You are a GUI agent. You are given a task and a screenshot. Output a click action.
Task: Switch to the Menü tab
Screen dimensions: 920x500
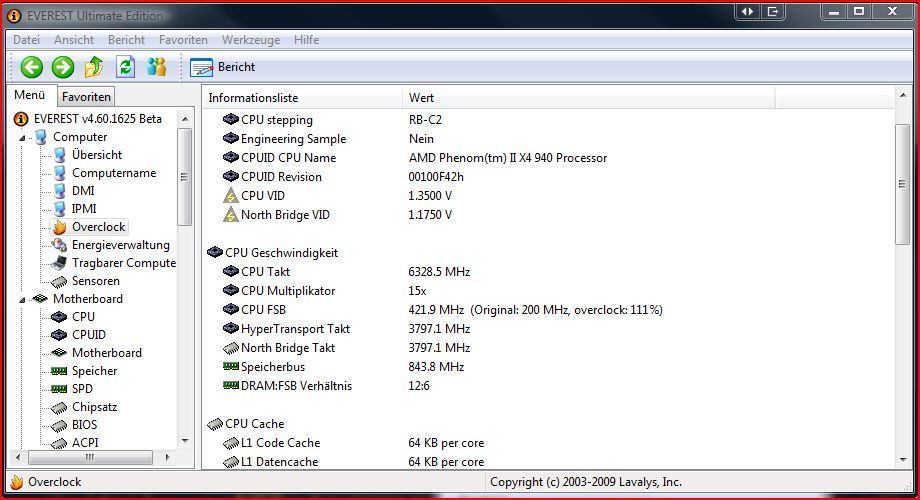(x=30, y=95)
